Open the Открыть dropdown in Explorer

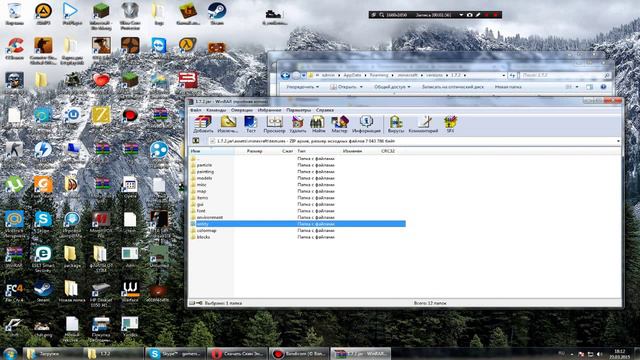pos(346,87)
